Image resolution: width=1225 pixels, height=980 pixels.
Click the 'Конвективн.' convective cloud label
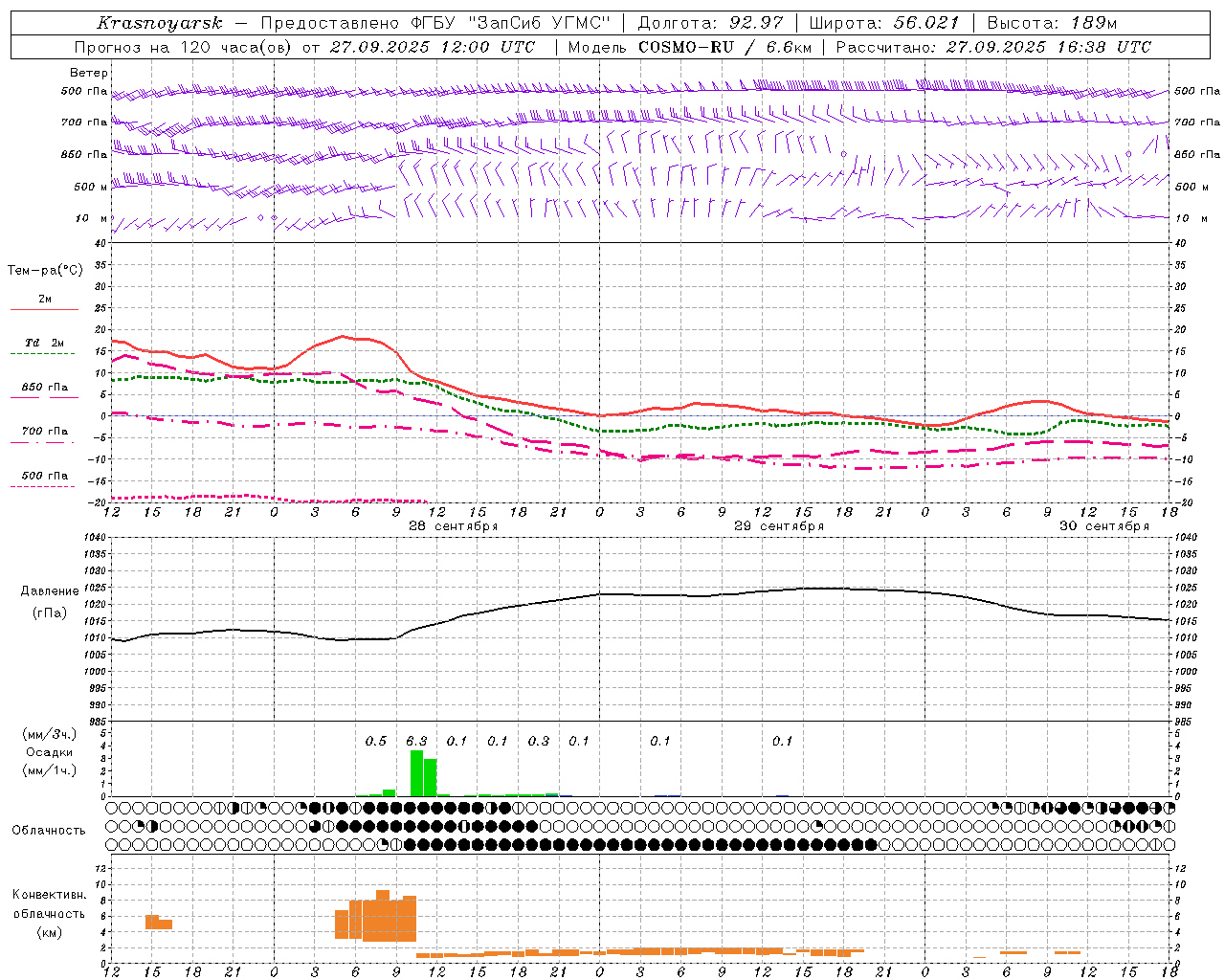click(x=49, y=895)
